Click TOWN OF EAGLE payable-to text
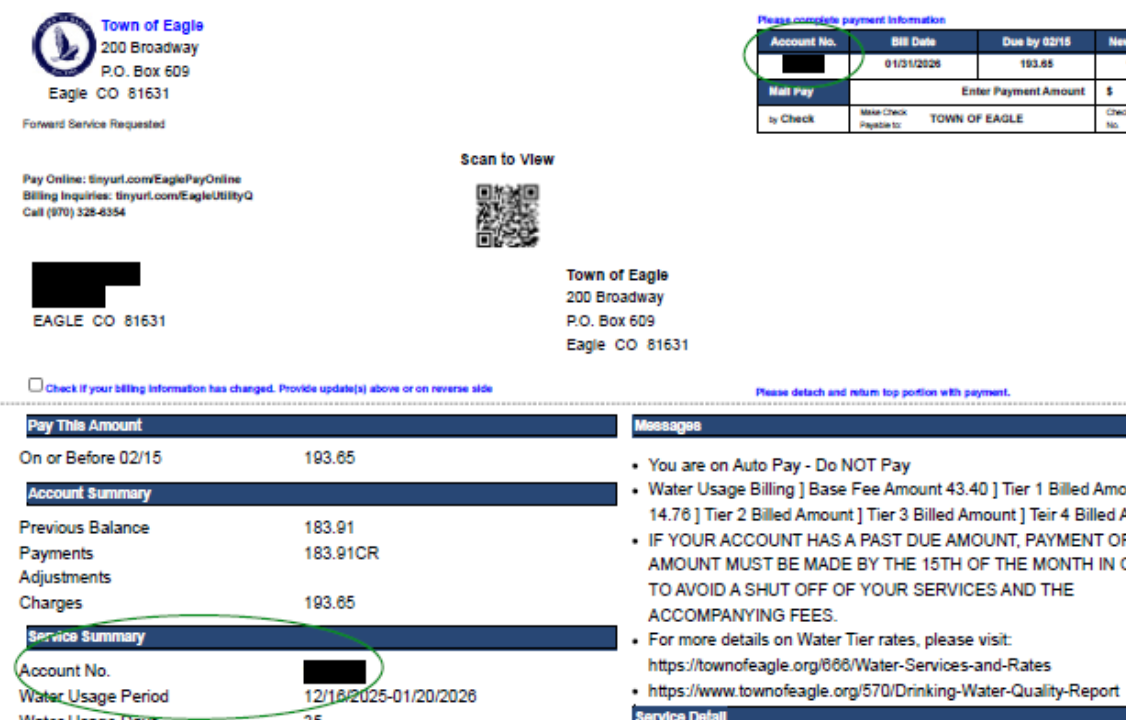 click(977, 118)
